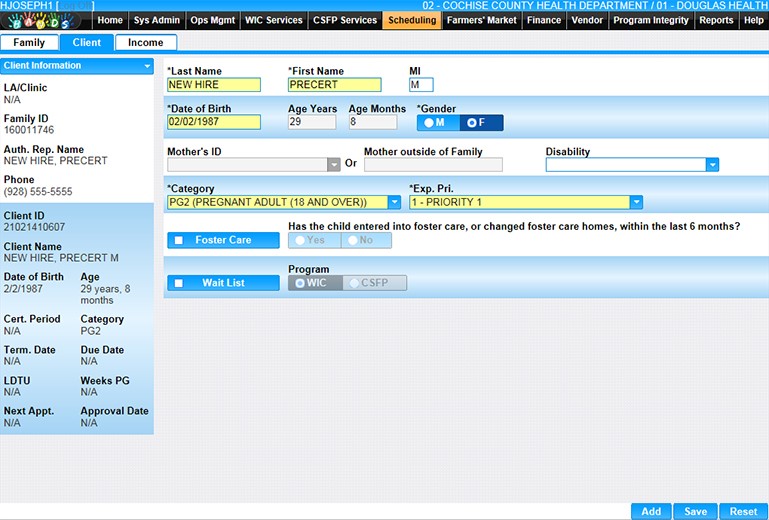Select the WIC program radio option
Viewport: 769px width, 520px height.
[x=310, y=283]
